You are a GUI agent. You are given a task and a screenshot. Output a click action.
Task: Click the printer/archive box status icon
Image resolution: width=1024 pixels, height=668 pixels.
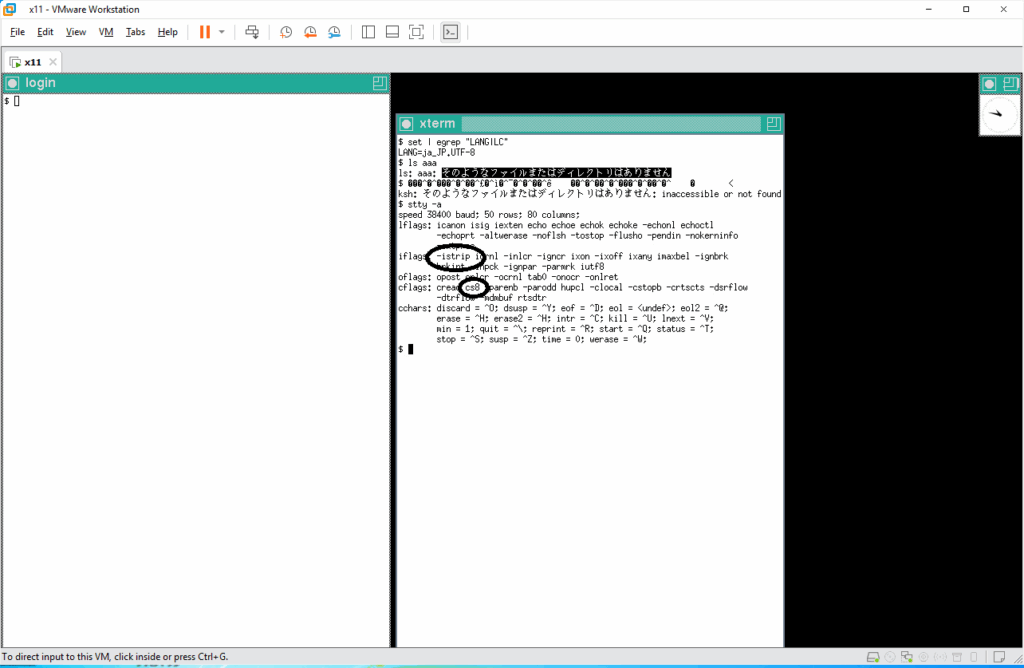click(x=957, y=657)
